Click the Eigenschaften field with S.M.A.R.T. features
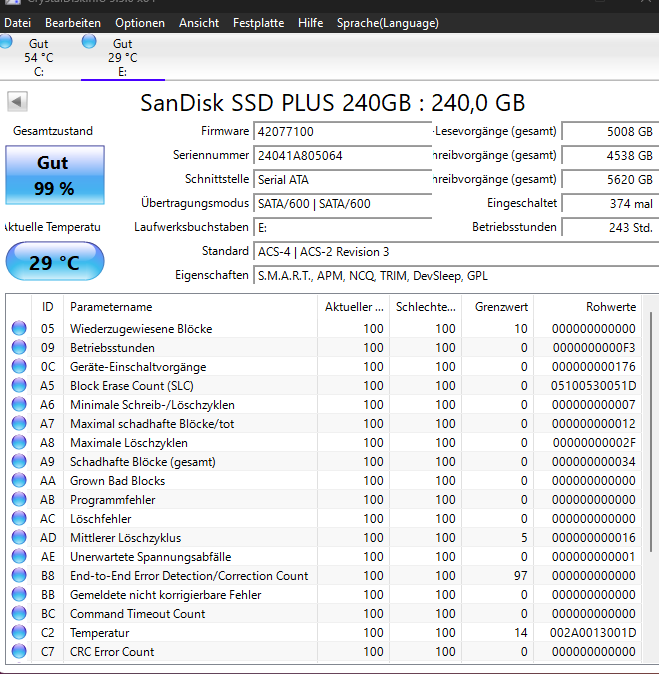Viewport: 659px width, 674px height. [x=456, y=276]
